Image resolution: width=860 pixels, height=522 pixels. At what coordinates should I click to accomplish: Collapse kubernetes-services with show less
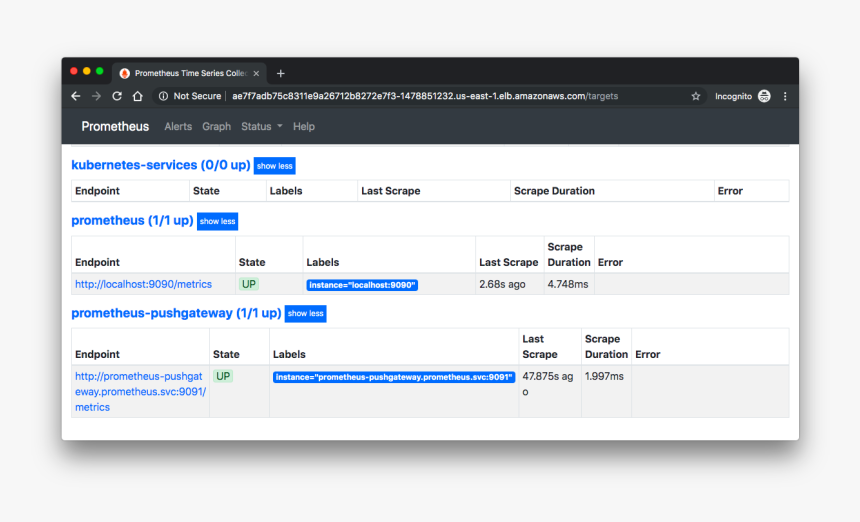pyautogui.click(x=274, y=166)
